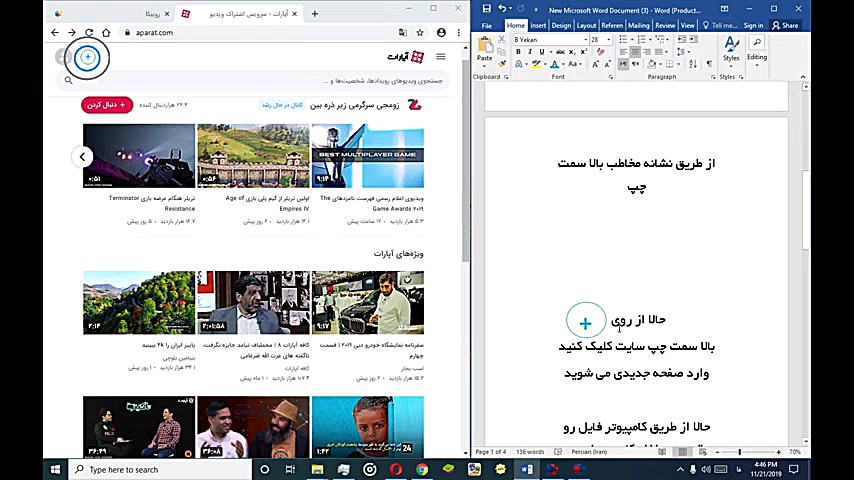Click the Cut scissors icon
This screenshot has height=480, width=854.
[x=502, y=40]
